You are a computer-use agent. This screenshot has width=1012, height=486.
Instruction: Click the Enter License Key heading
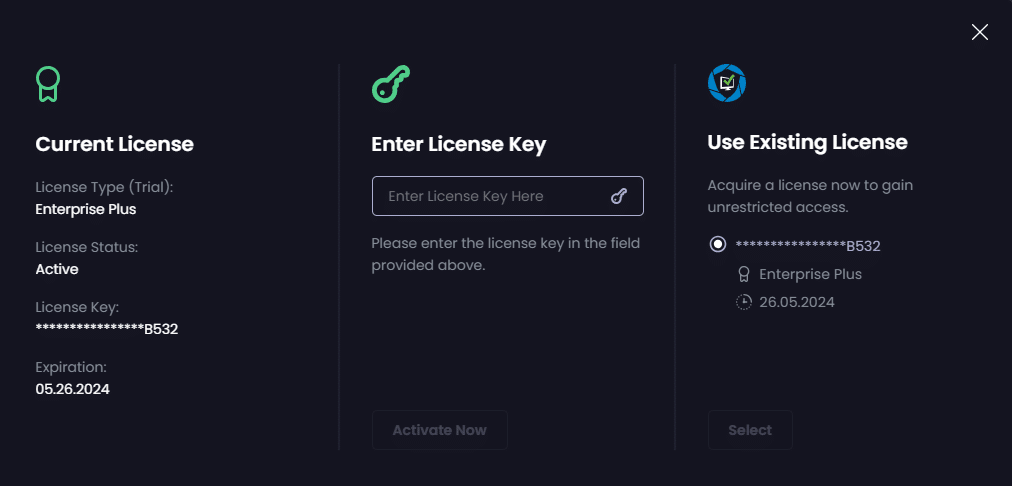[458, 144]
